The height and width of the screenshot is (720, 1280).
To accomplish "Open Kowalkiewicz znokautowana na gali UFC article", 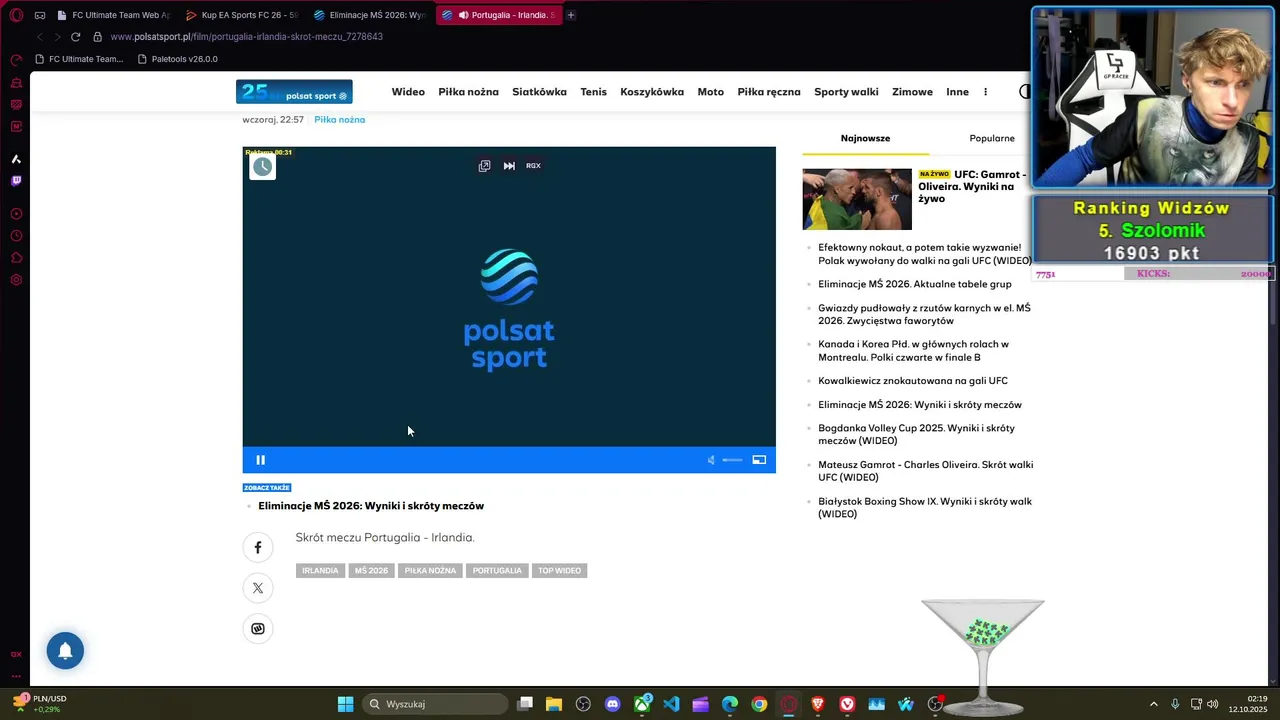I will tap(913, 381).
